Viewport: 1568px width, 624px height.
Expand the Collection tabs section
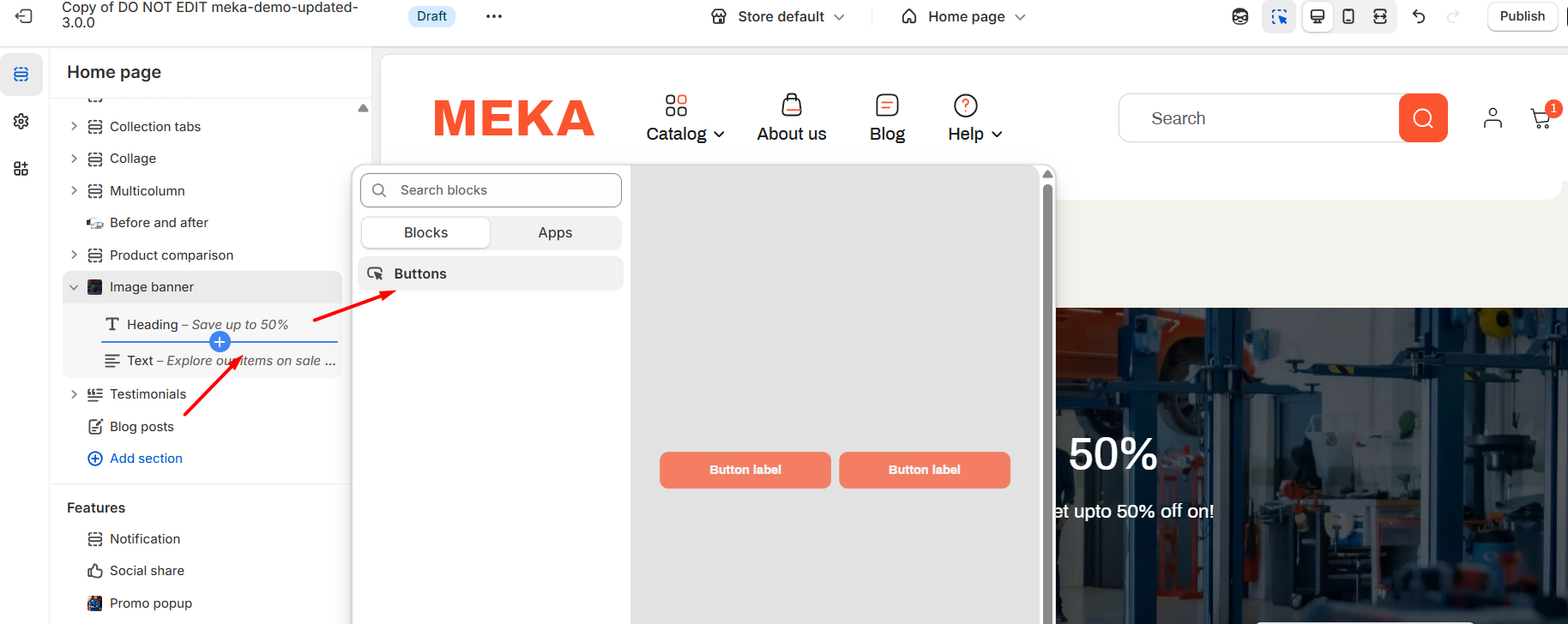(x=74, y=127)
